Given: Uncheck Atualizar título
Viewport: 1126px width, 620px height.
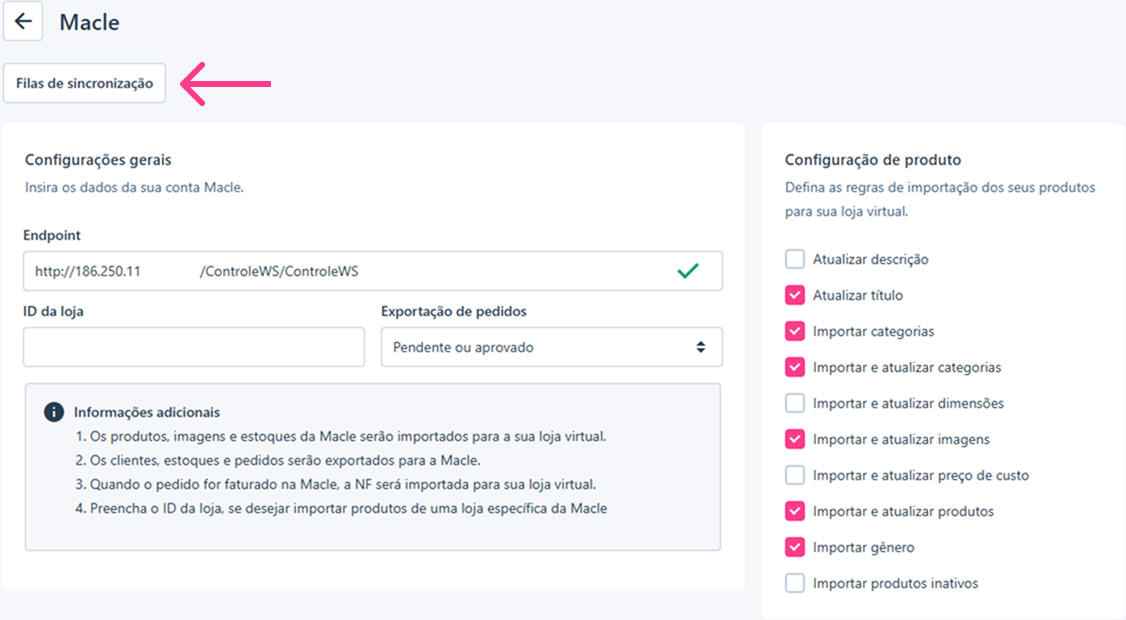Looking at the screenshot, I should (795, 295).
